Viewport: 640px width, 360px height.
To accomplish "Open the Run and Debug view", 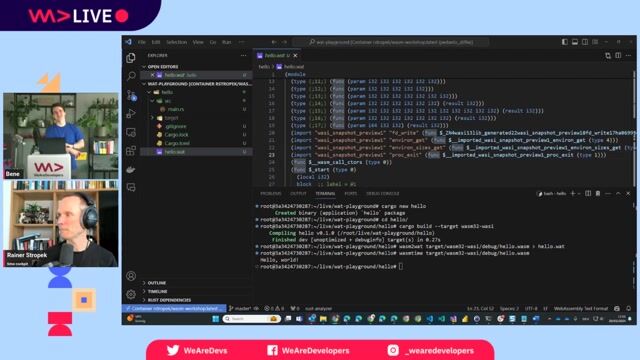I will tap(131, 113).
